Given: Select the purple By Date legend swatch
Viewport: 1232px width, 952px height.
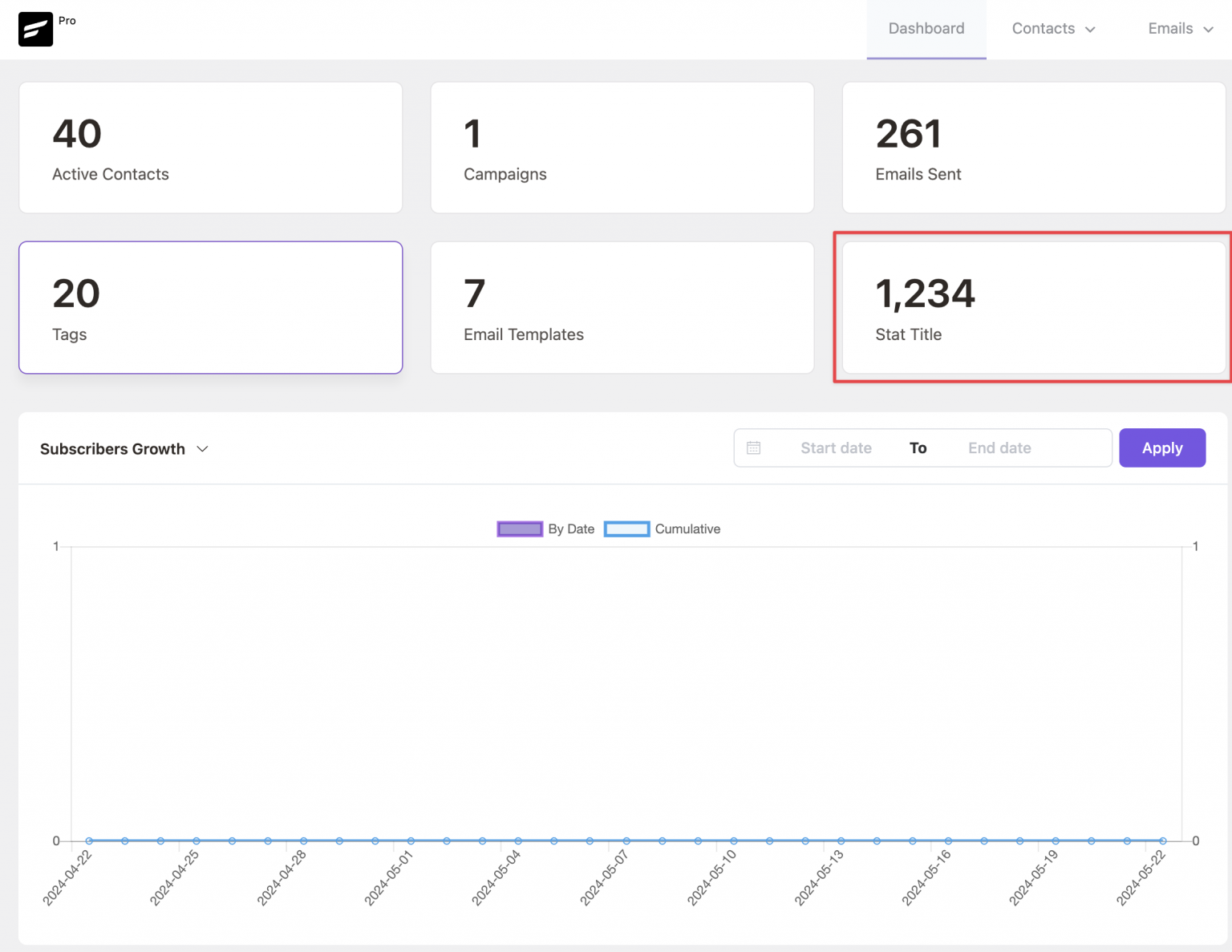Looking at the screenshot, I should coord(519,529).
